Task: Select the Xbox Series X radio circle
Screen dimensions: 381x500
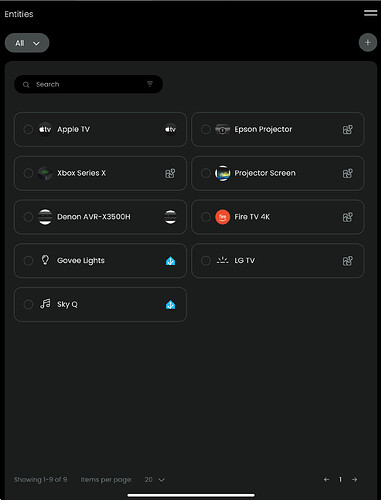Action: (x=28, y=173)
